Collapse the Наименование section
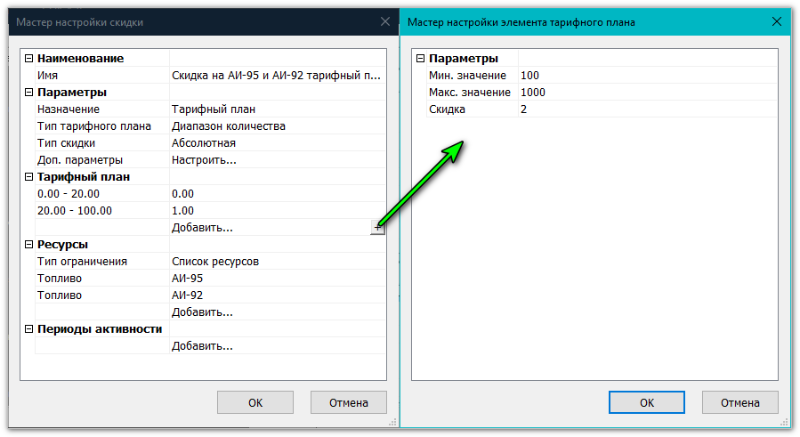Screen dimensions: 800x437 29,58
